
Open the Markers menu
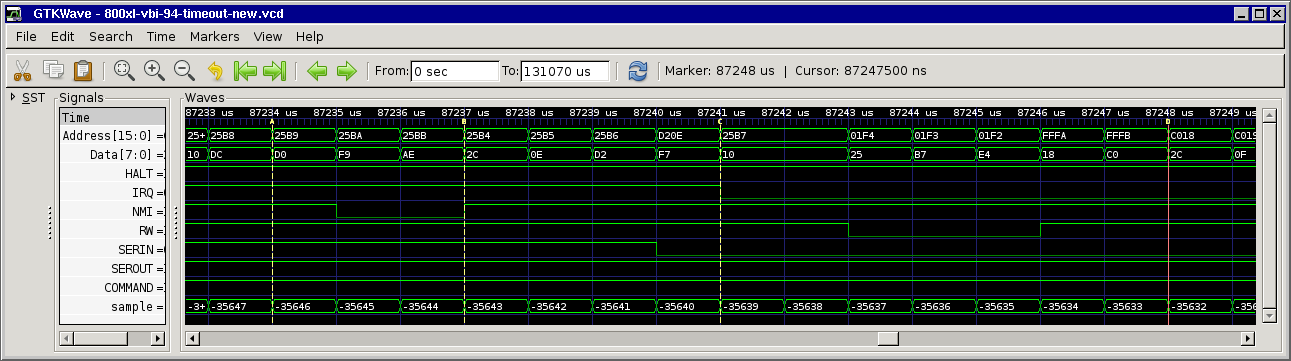214,36
